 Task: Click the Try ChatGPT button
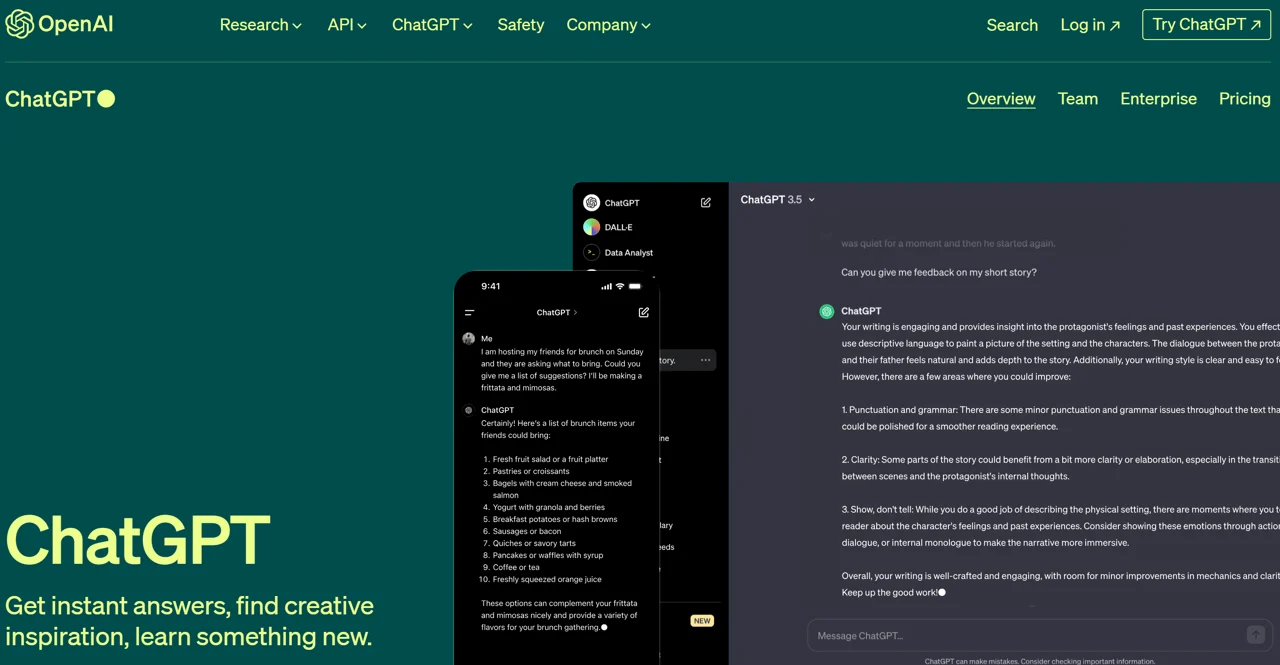point(1206,25)
